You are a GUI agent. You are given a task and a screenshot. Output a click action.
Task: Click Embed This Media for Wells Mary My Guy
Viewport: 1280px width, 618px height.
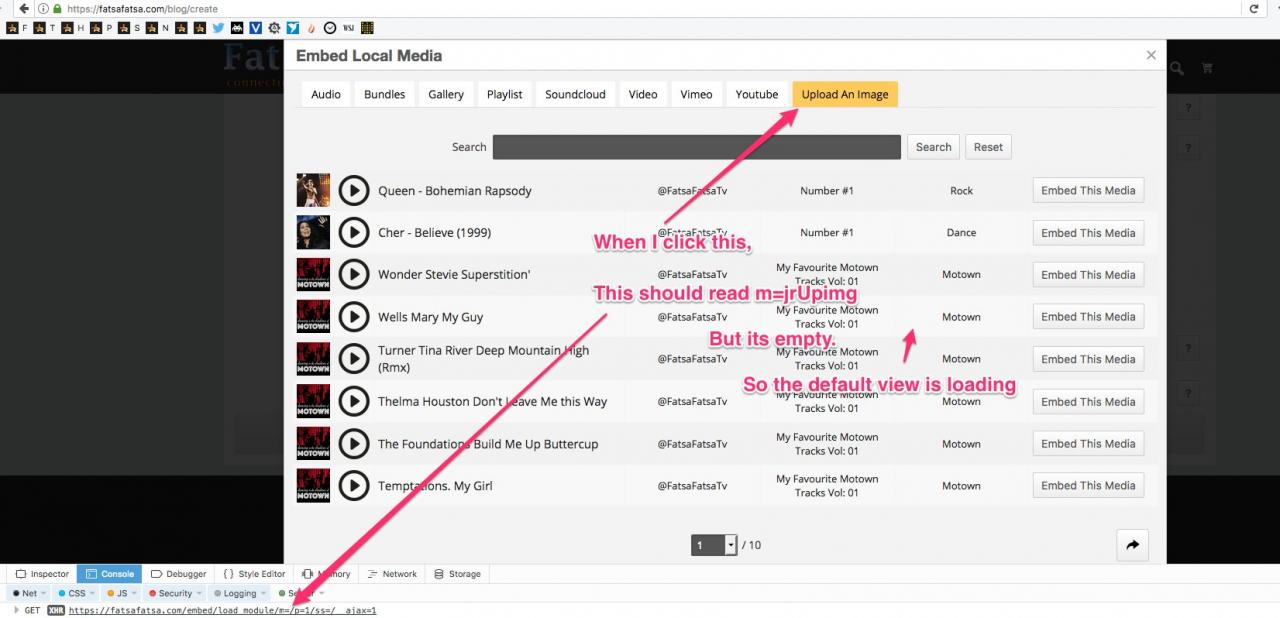(x=1087, y=317)
